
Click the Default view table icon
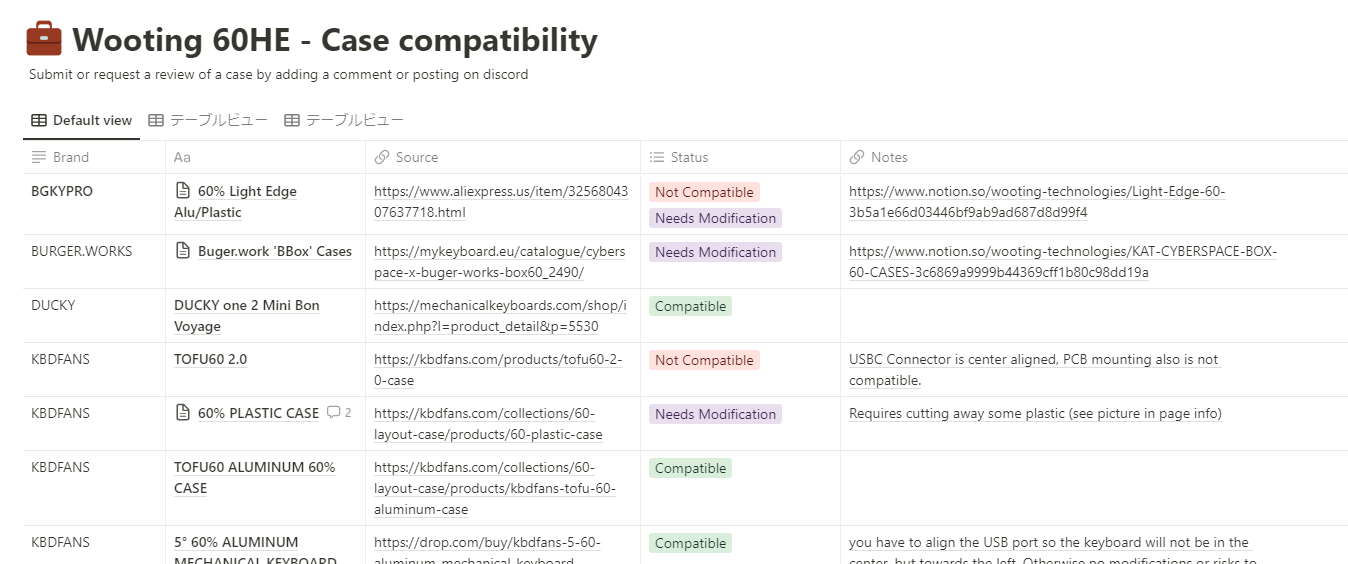[x=39, y=120]
